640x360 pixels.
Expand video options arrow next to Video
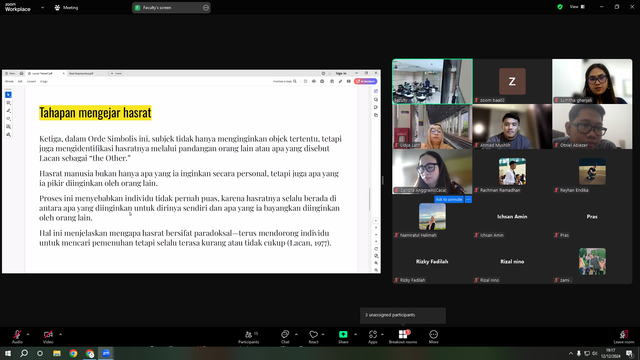point(60,334)
